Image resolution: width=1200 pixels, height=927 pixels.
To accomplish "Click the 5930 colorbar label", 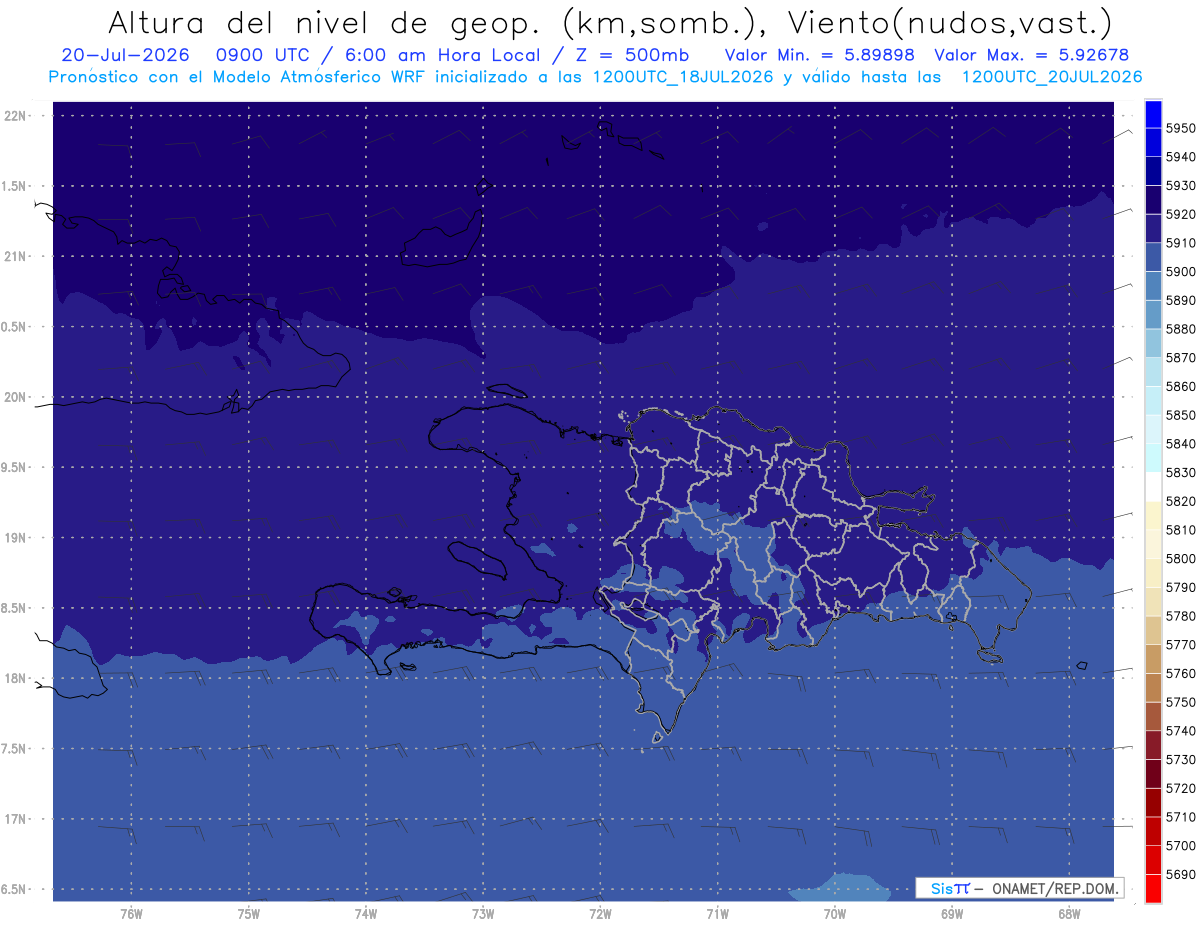I will point(1181,186).
